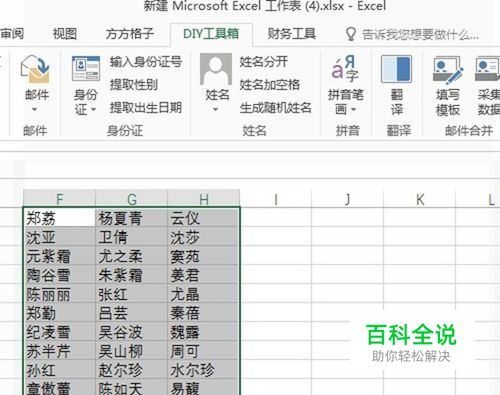The image size is (500, 395).
Task: Expand the 姓名 dropdown arrow
Action: [215, 109]
